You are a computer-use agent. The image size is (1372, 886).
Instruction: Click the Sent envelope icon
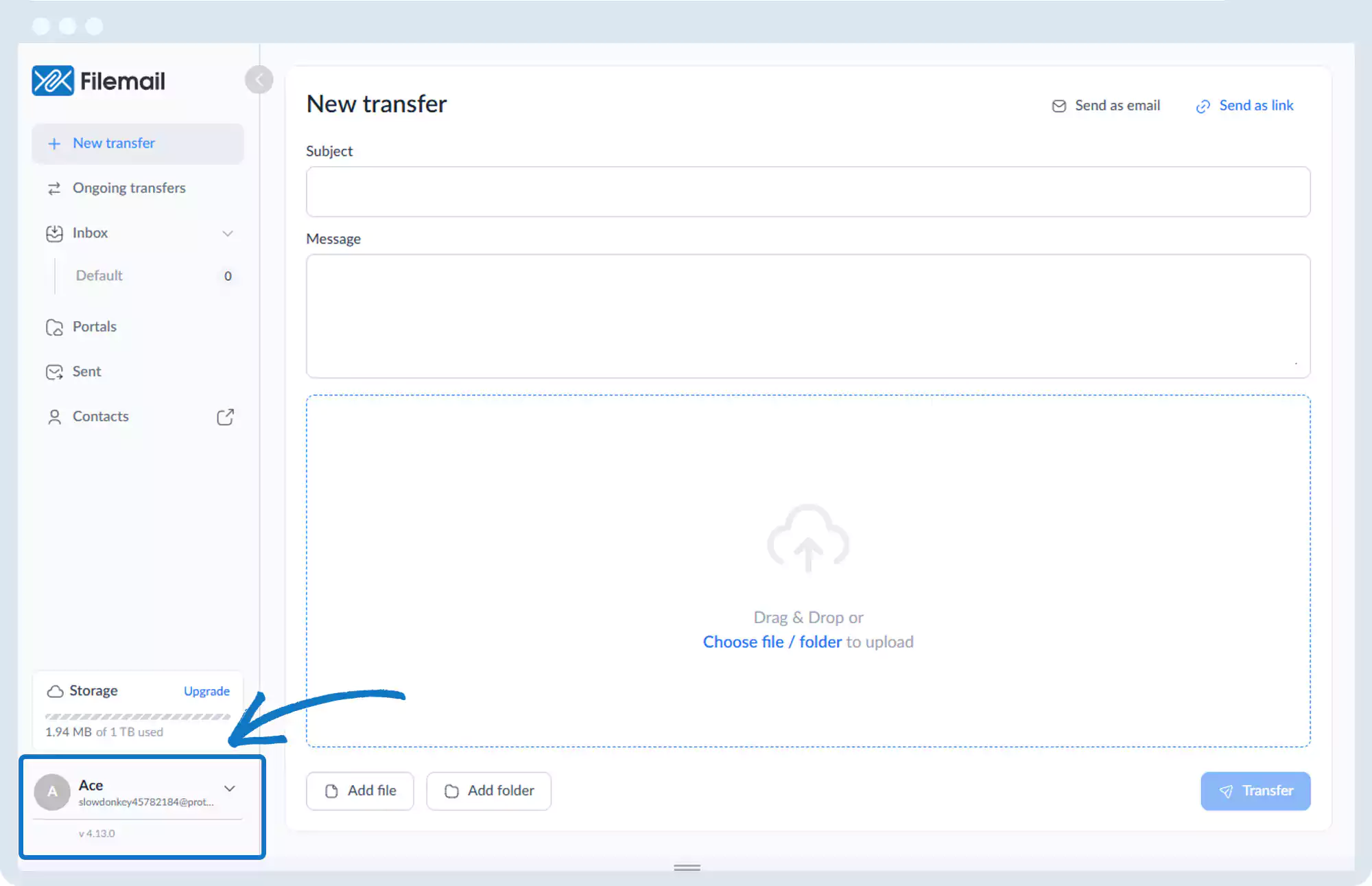[54, 372]
